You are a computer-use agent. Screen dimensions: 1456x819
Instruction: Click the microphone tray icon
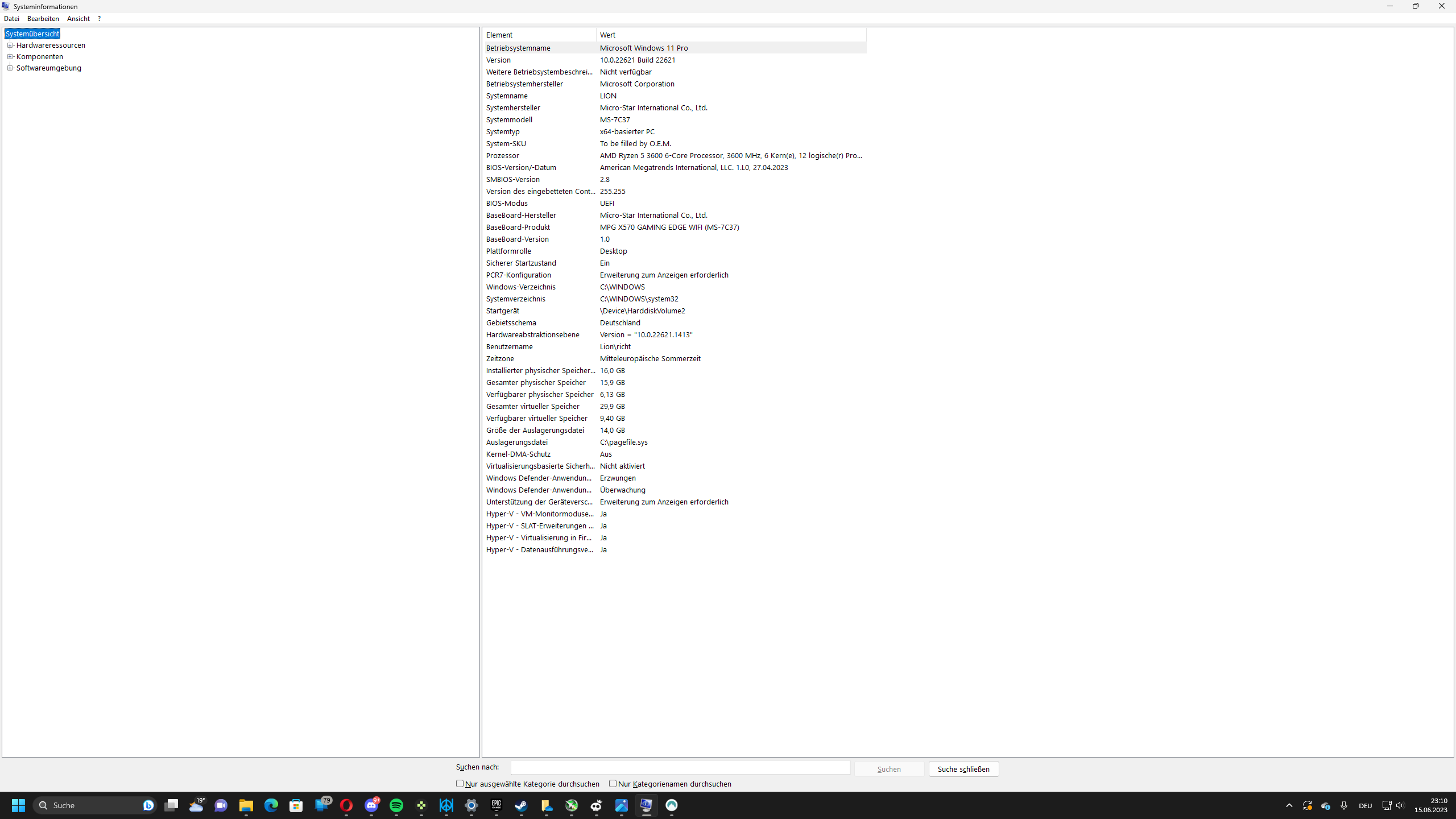(x=1344, y=805)
